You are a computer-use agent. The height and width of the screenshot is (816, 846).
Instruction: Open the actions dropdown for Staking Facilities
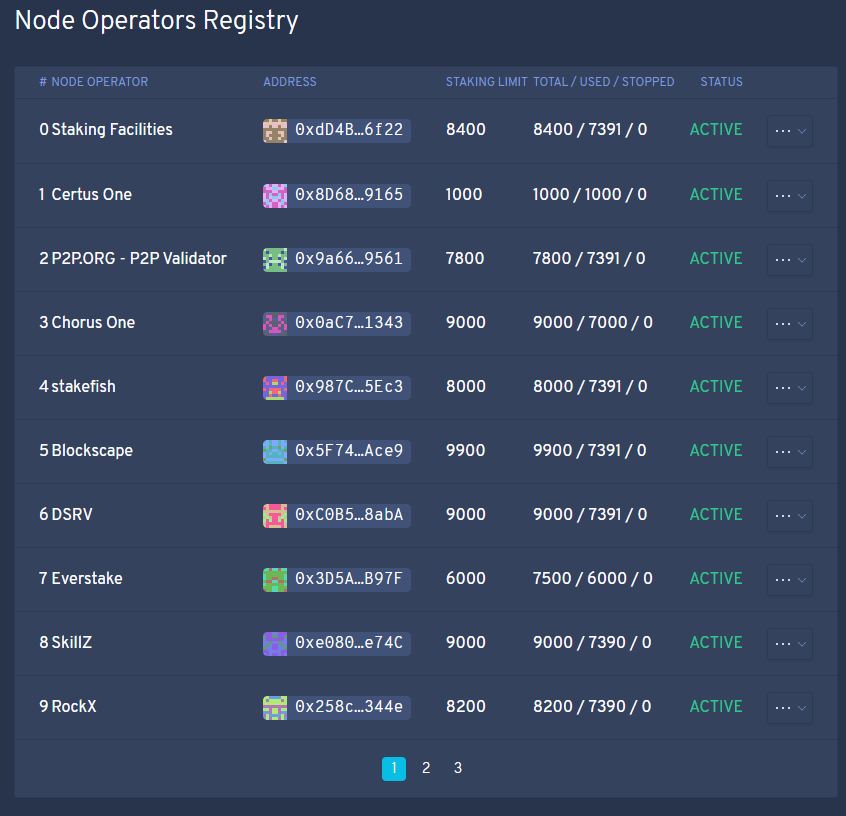[790, 131]
